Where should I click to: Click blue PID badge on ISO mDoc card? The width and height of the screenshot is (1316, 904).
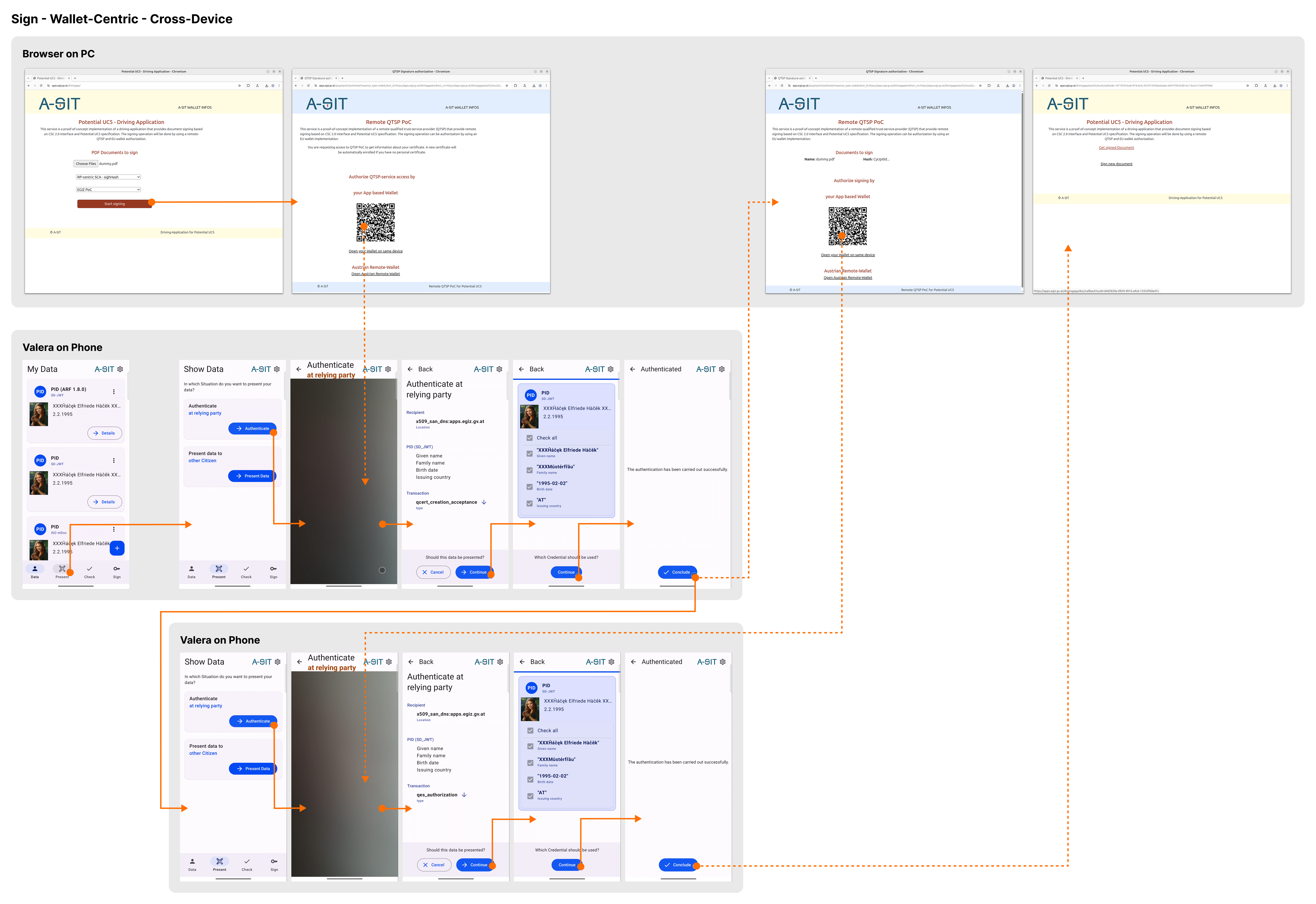click(40, 529)
